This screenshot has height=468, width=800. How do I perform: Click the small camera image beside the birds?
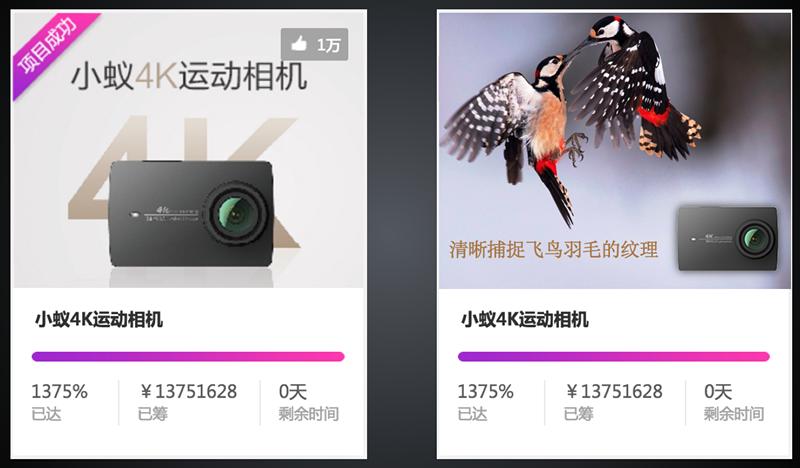(x=728, y=238)
